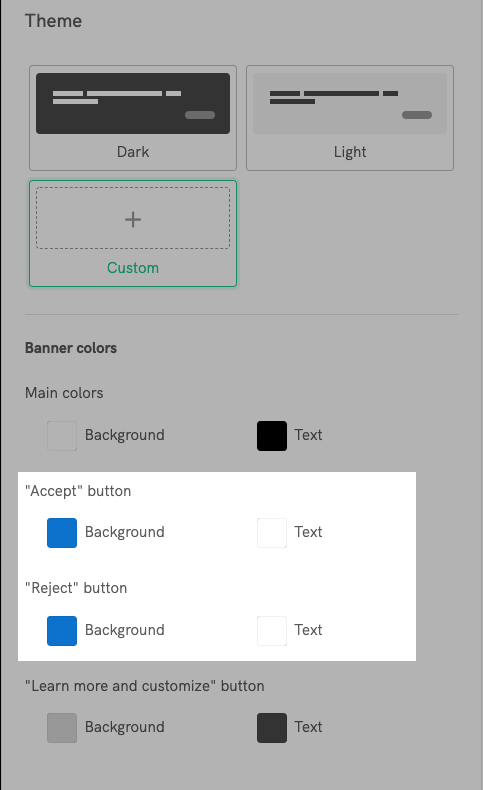Click "Learn more and customize" button label
The width and height of the screenshot is (483, 790).
click(145, 686)
